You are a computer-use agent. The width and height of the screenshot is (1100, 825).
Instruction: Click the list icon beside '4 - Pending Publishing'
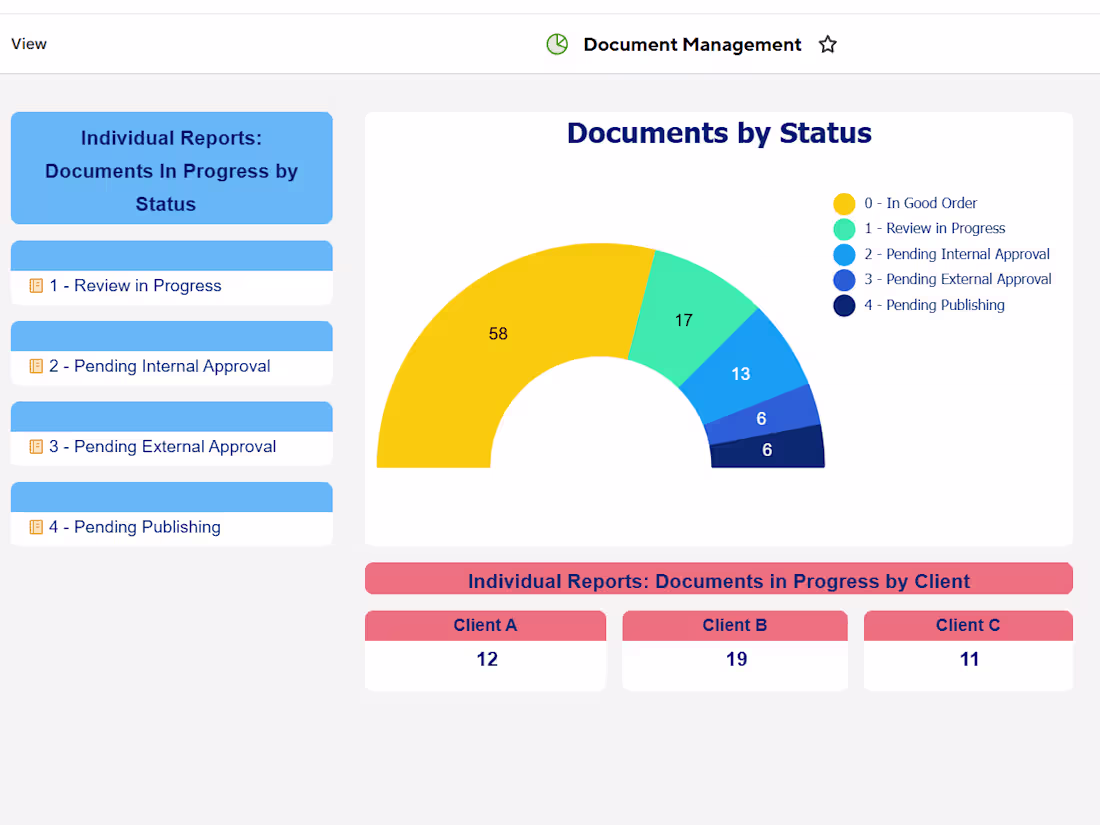36,527
